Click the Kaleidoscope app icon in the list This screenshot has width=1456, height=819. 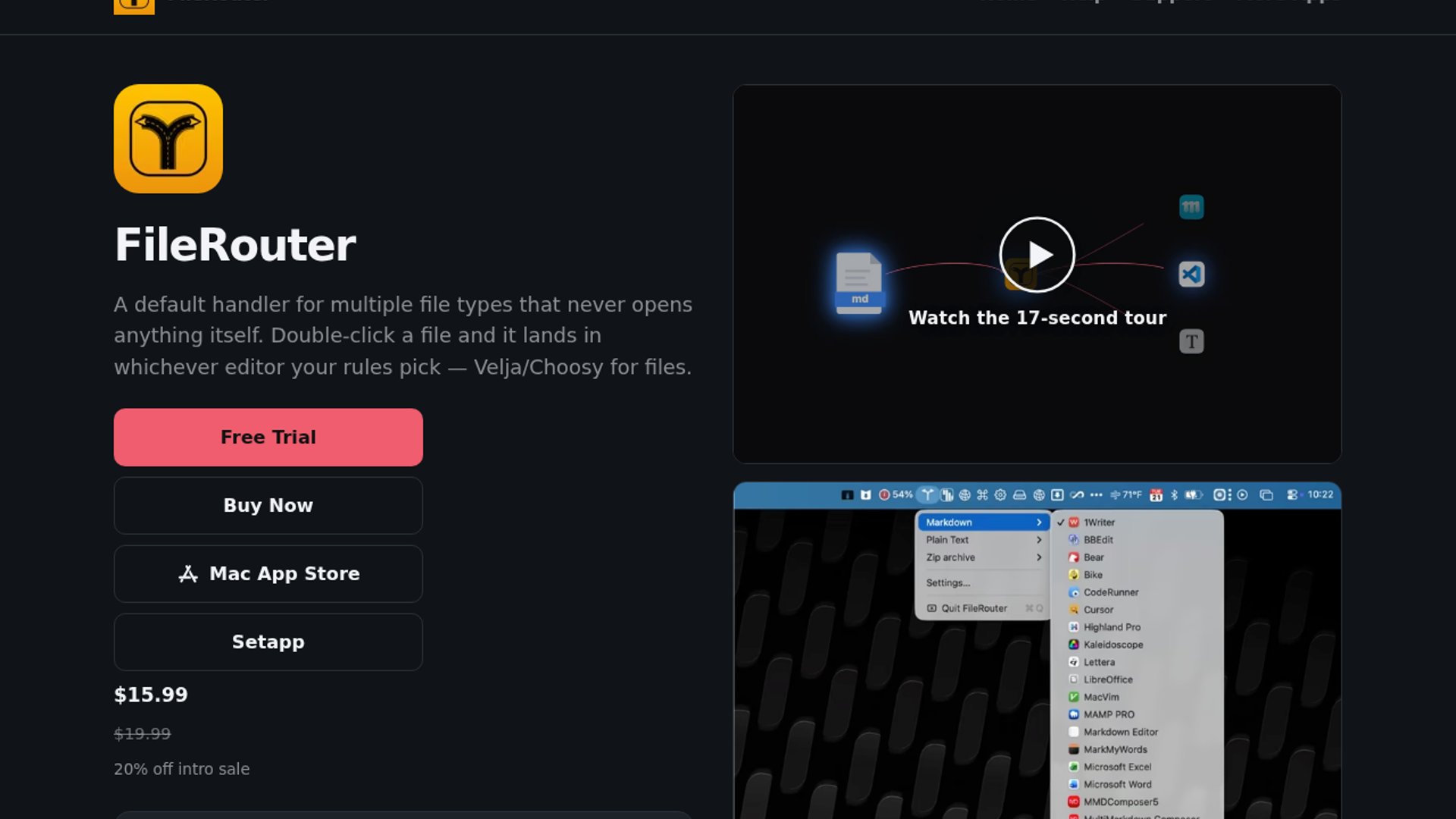pyautogui.click(x=1074, y=645)
